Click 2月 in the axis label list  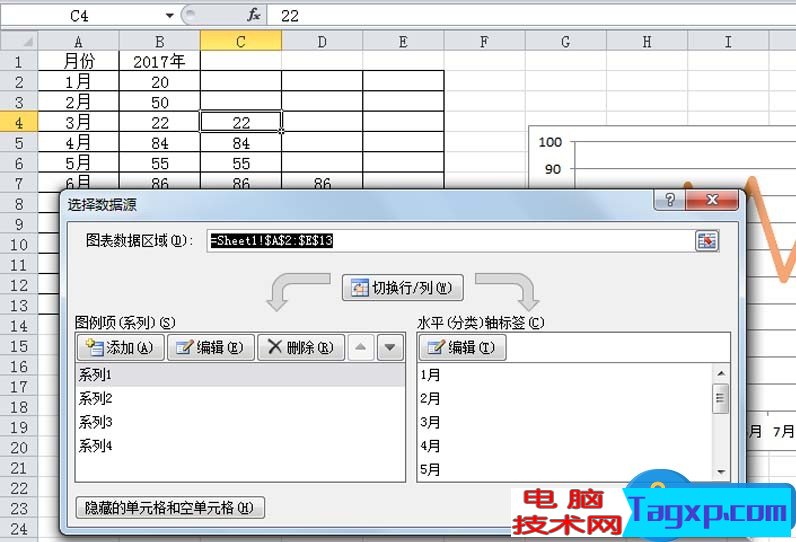565,398
